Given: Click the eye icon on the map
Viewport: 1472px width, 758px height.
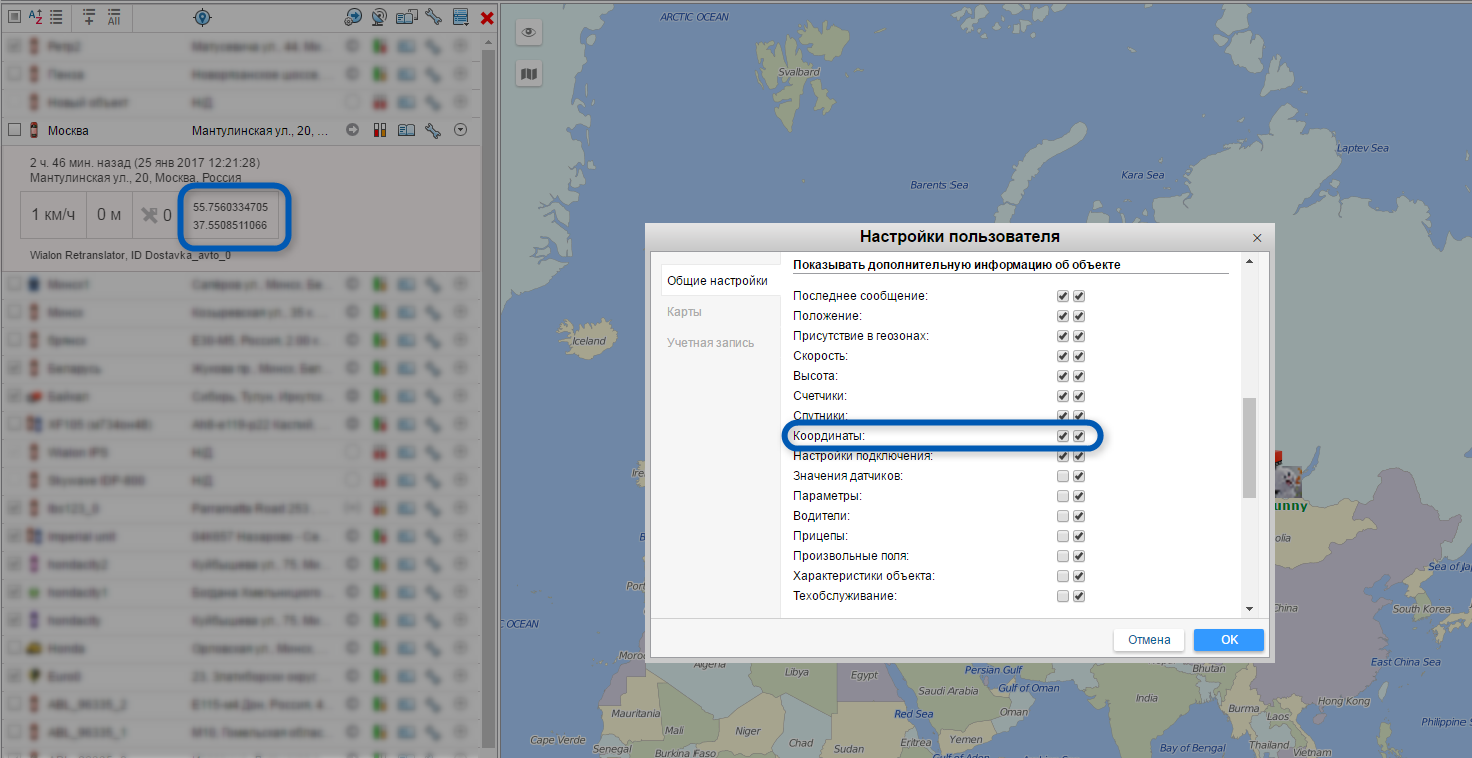Looking at the screenshot, I should pos(529,33).
